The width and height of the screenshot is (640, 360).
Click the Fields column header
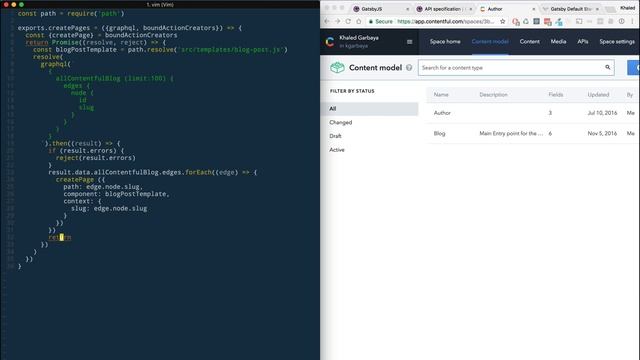point(556,95)
